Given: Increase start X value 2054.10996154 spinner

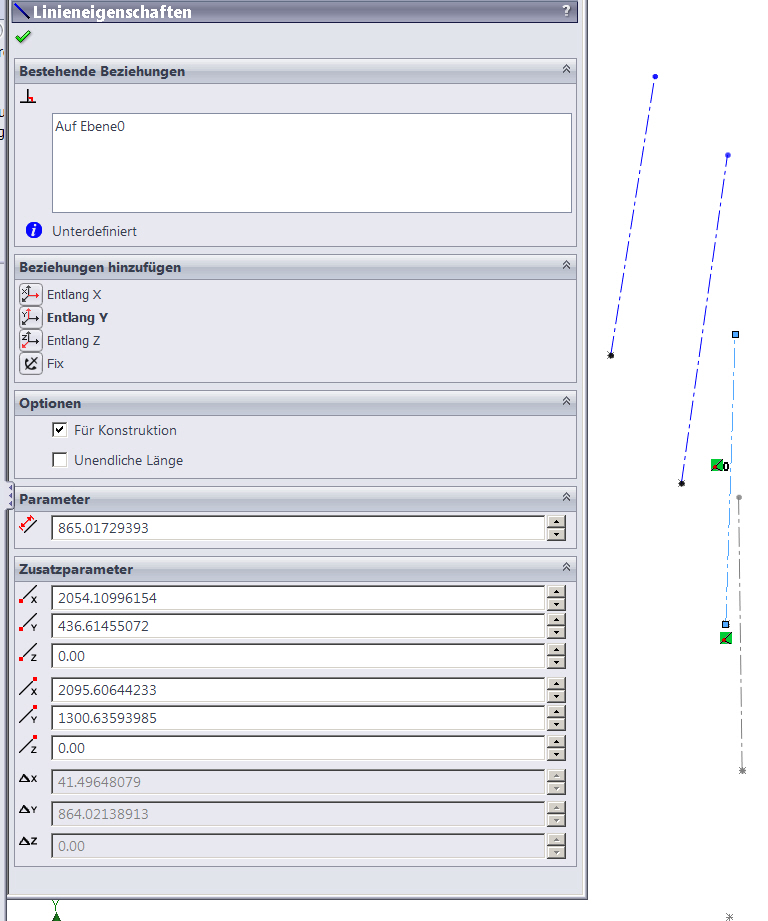Looking at the screenshot, I should pos(556,591).
